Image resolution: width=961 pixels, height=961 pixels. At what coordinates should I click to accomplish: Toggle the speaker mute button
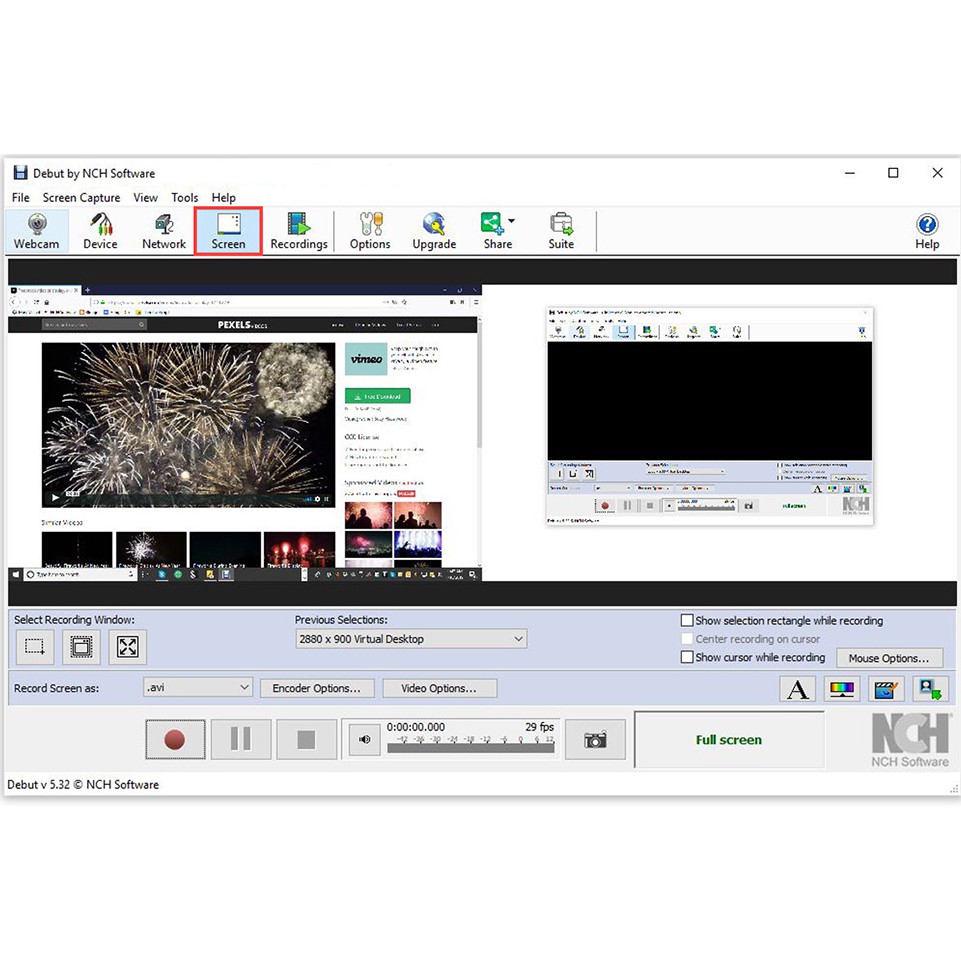[365, 740]
